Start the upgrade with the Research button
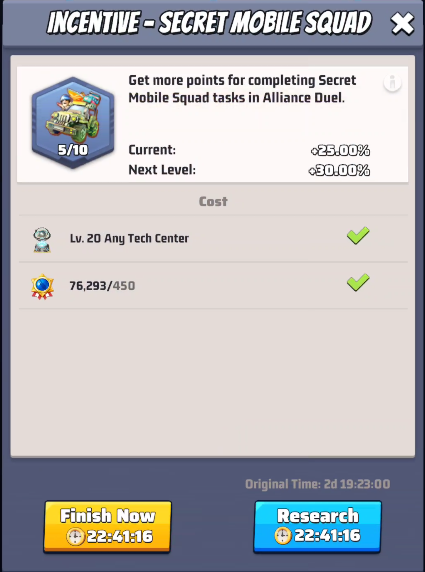 click(317, 526)
